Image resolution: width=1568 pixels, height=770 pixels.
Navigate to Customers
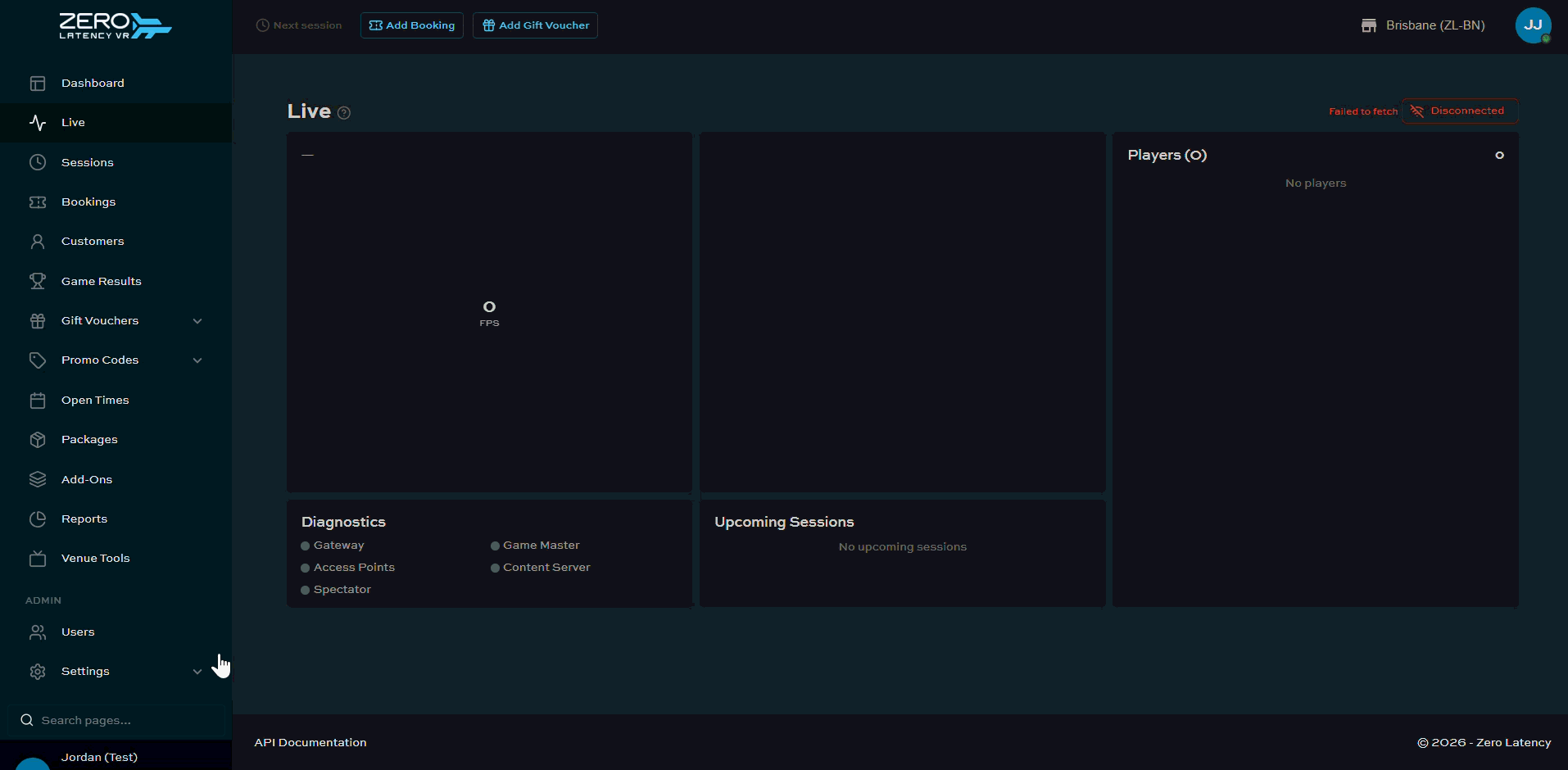tap(116, 242)
